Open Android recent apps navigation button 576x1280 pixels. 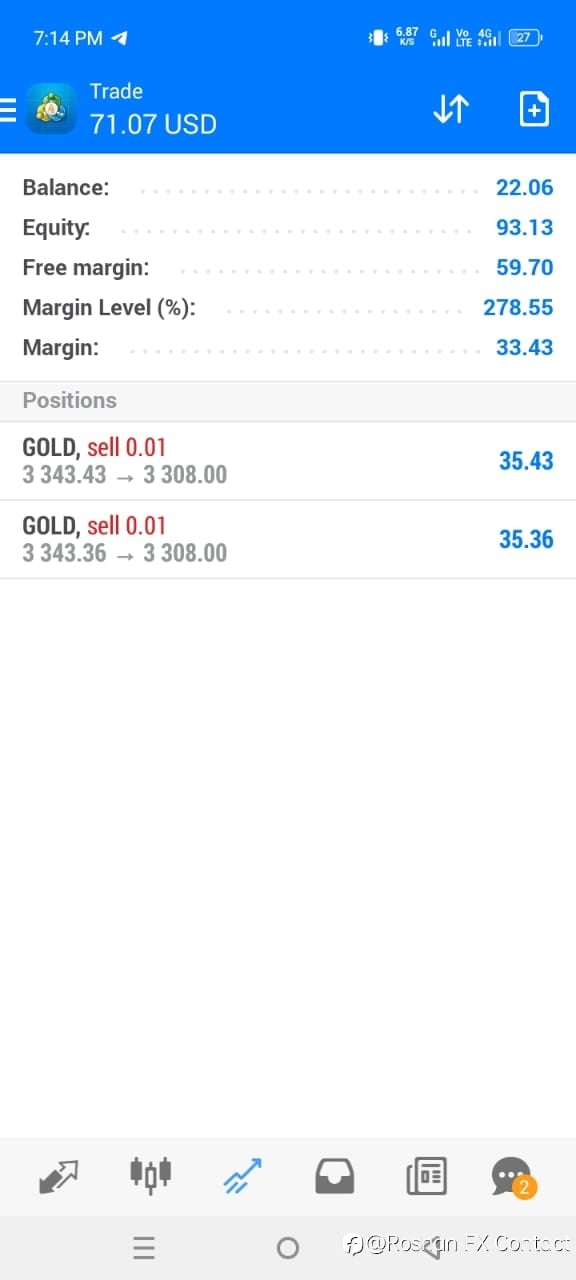144,1247
